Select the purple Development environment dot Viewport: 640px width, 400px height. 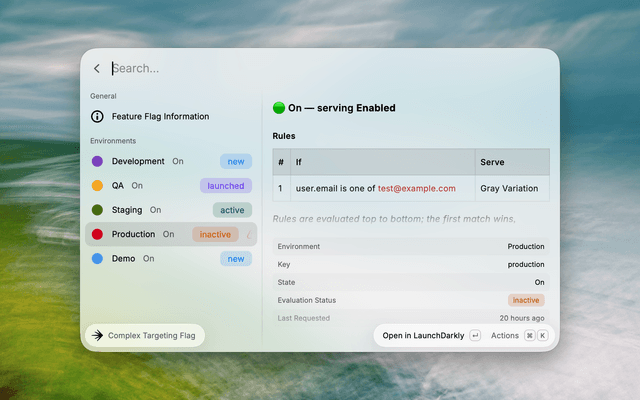point(97,161)
